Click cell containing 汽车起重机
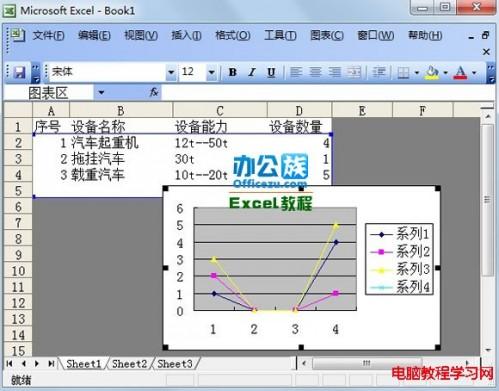The width and height of the screenshot is (499, 391). (x=121, y=143)
